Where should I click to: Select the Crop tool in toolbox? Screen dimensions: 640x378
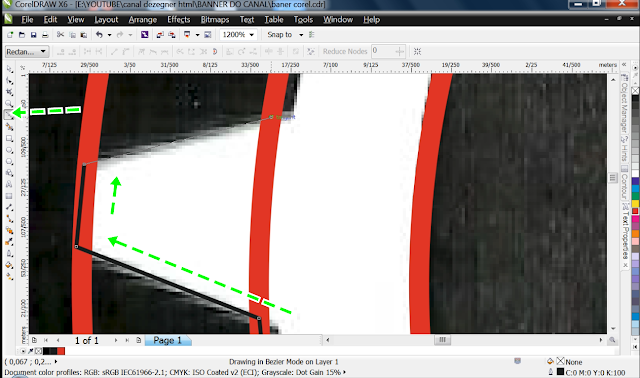9,92
